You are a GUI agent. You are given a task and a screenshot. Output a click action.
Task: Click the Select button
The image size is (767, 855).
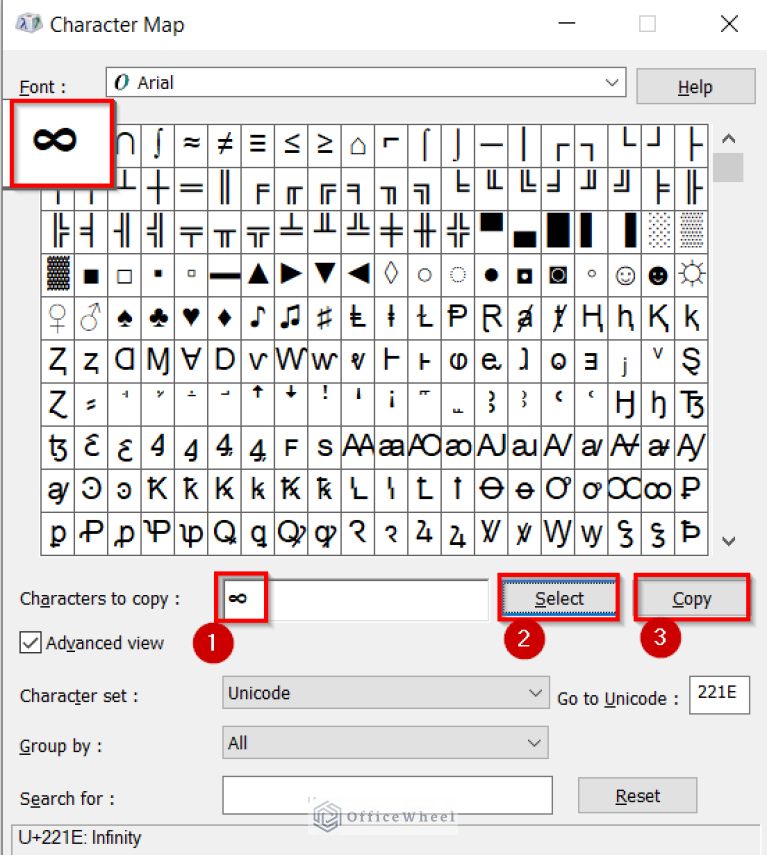tap(559, 599)
